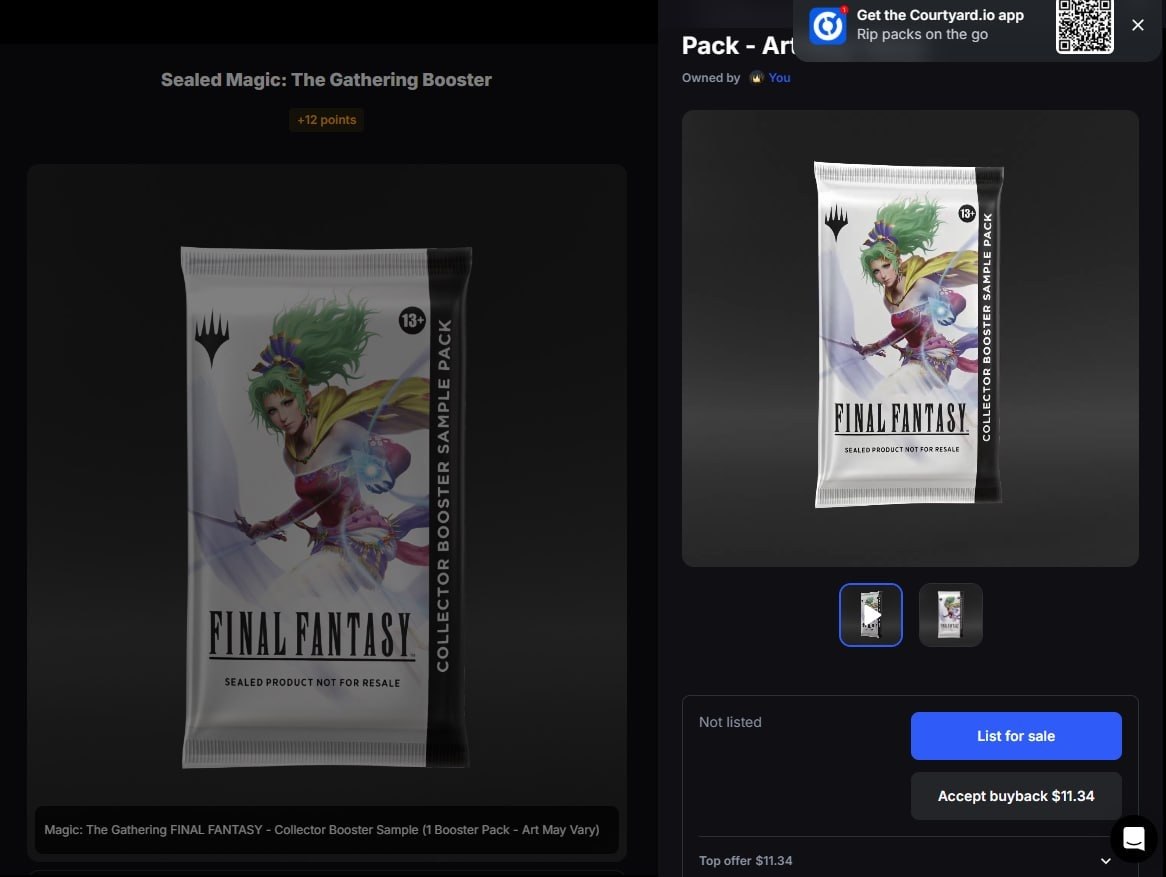
Task: Expand the Top offer $11.34 chevron
Action: (1106, 861)
